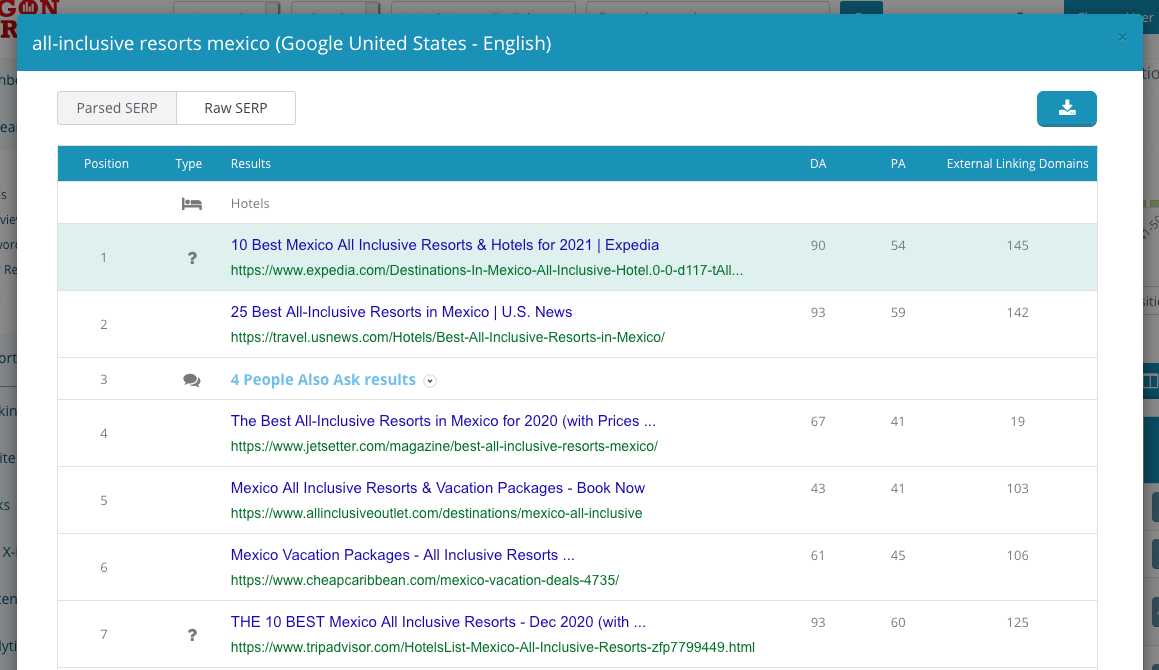Image resolution: width=1159 pixels, height=670 pixels.
Task: Download the SERP report
Action: (x=1066, y=109)
